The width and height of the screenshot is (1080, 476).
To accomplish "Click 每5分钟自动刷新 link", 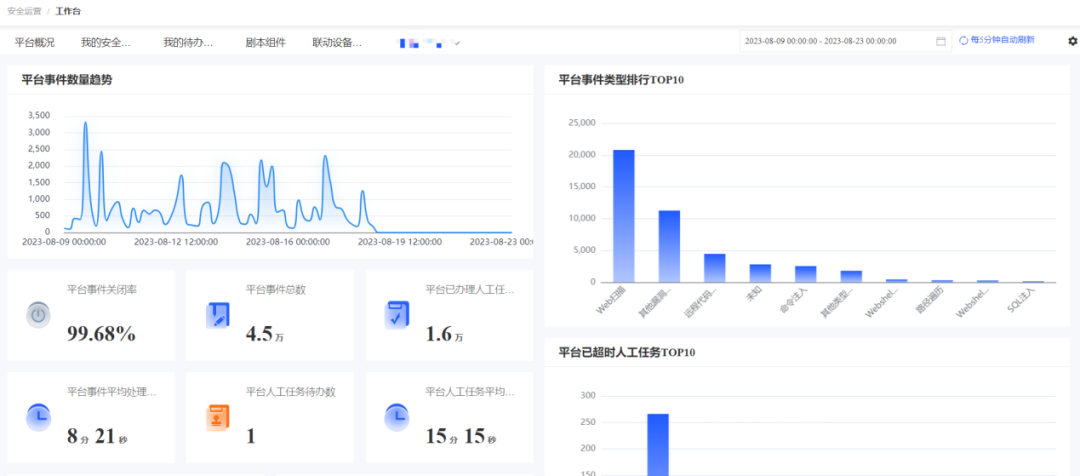I will tap(1002, 41).
